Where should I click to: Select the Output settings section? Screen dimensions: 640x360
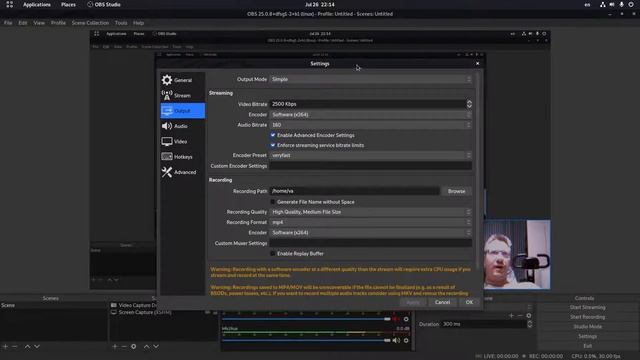tap(182, 111)
